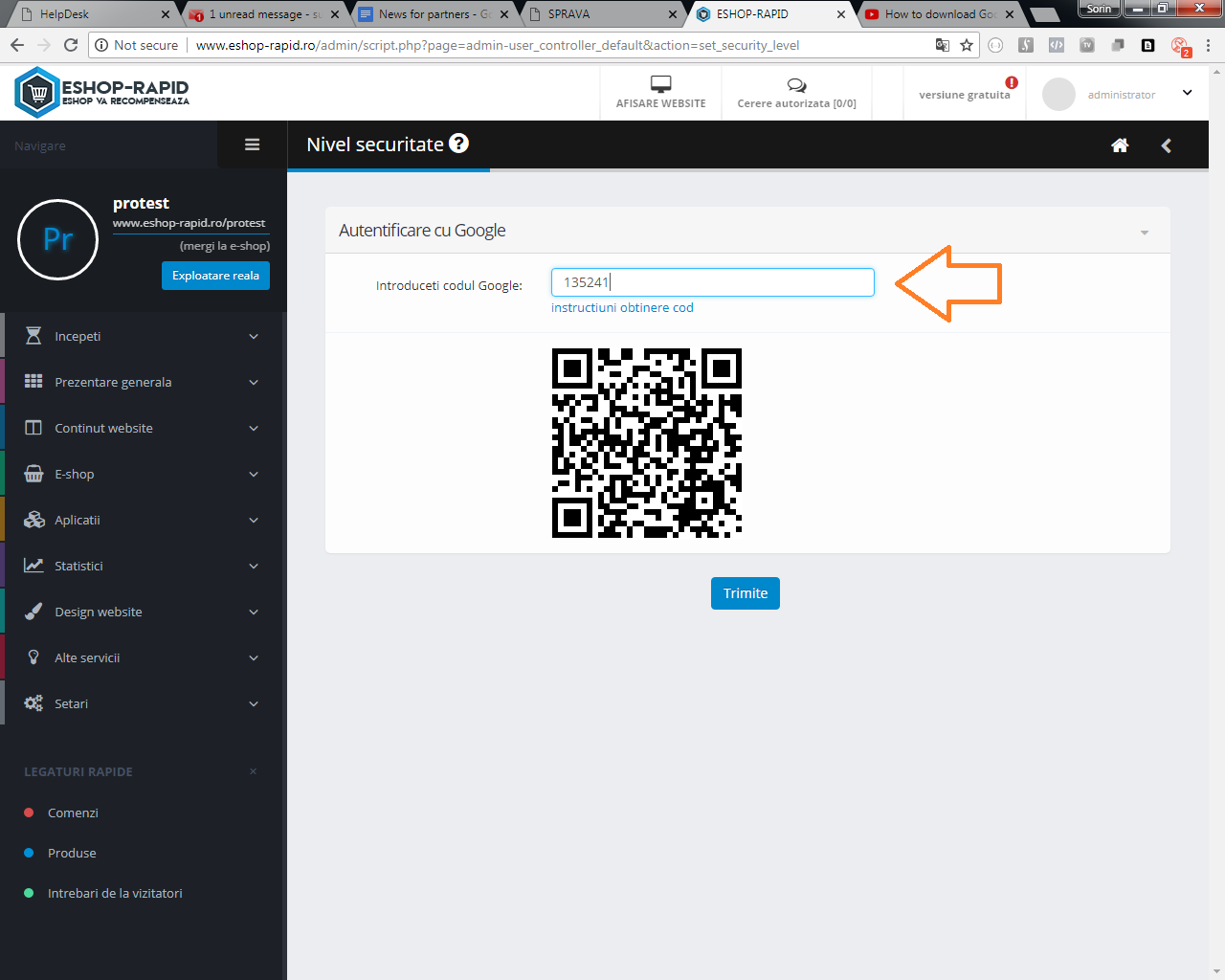Image resolution: width=1225 pixels, height=980 pixels.
Task: Click the Exploatare reala button
Action: pyautogui.click(x=215, y=276)
